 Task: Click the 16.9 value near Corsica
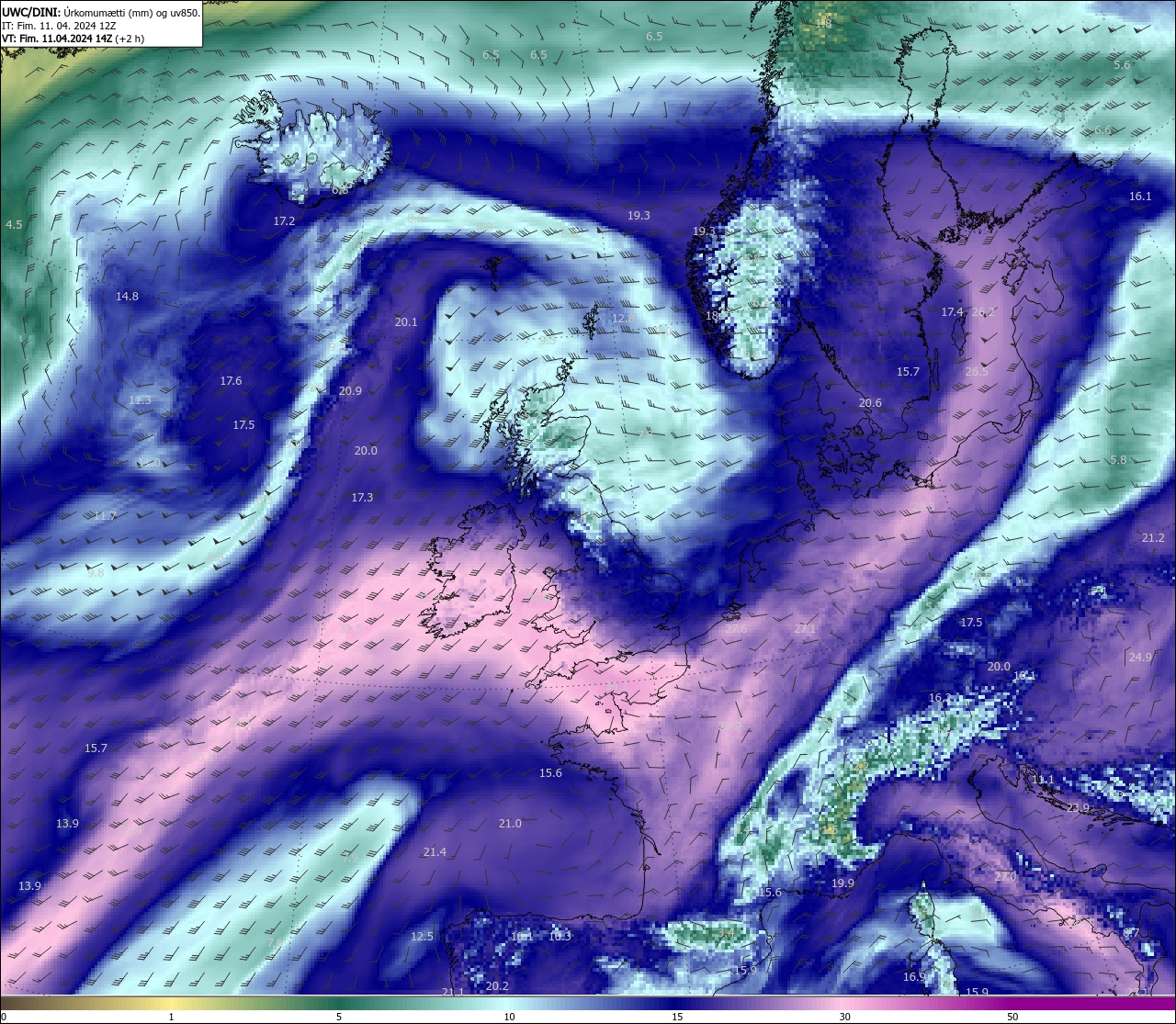(913, 977)
